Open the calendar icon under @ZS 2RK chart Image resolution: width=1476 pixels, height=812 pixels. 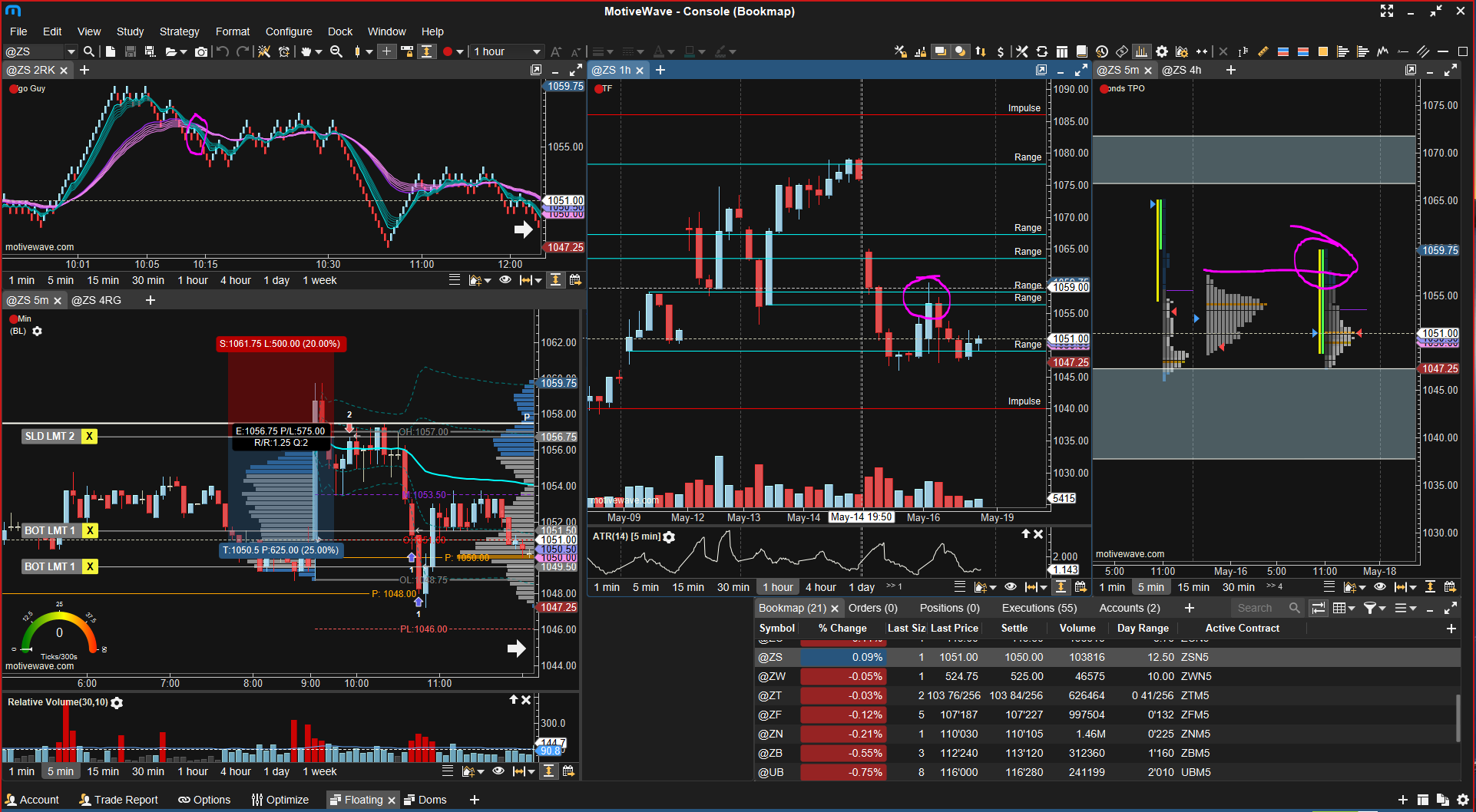pos(574,280)
